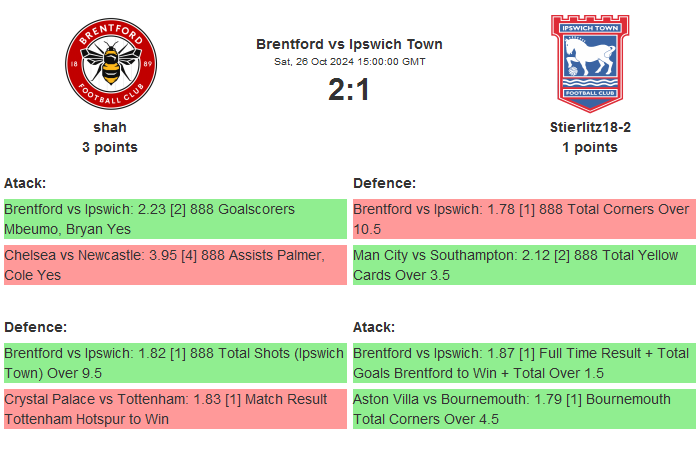Select the Goalscorers Mbeumo, Bryan bet row
700x460 pixels.
point(175,219)
